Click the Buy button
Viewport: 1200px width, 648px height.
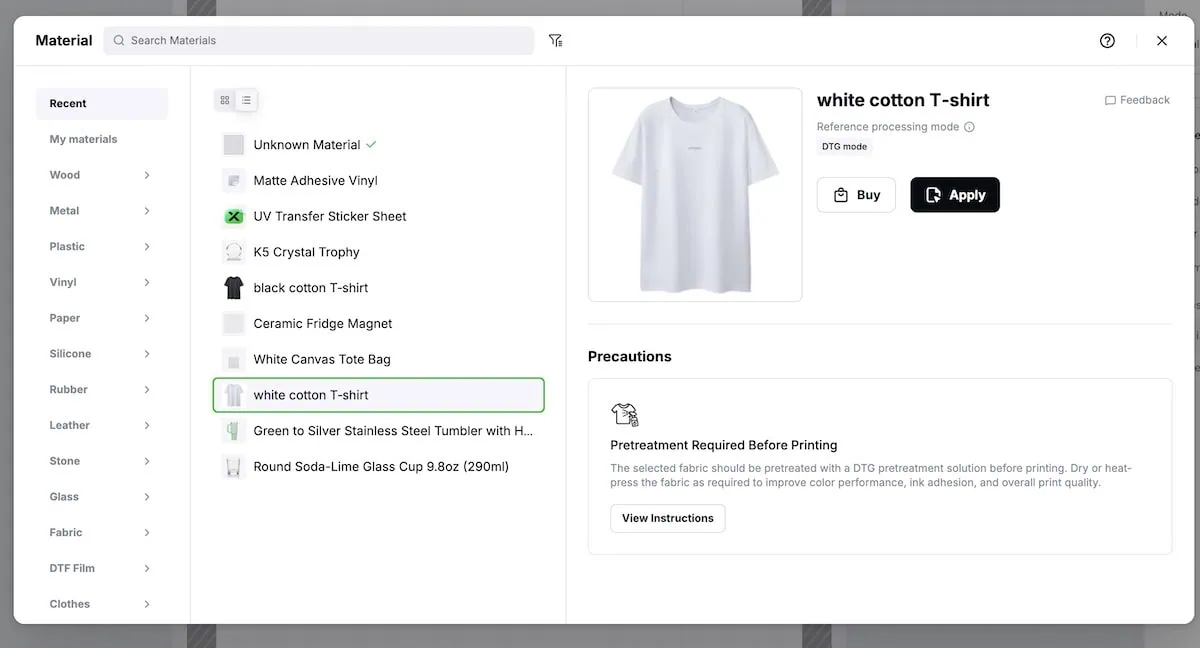856,195
